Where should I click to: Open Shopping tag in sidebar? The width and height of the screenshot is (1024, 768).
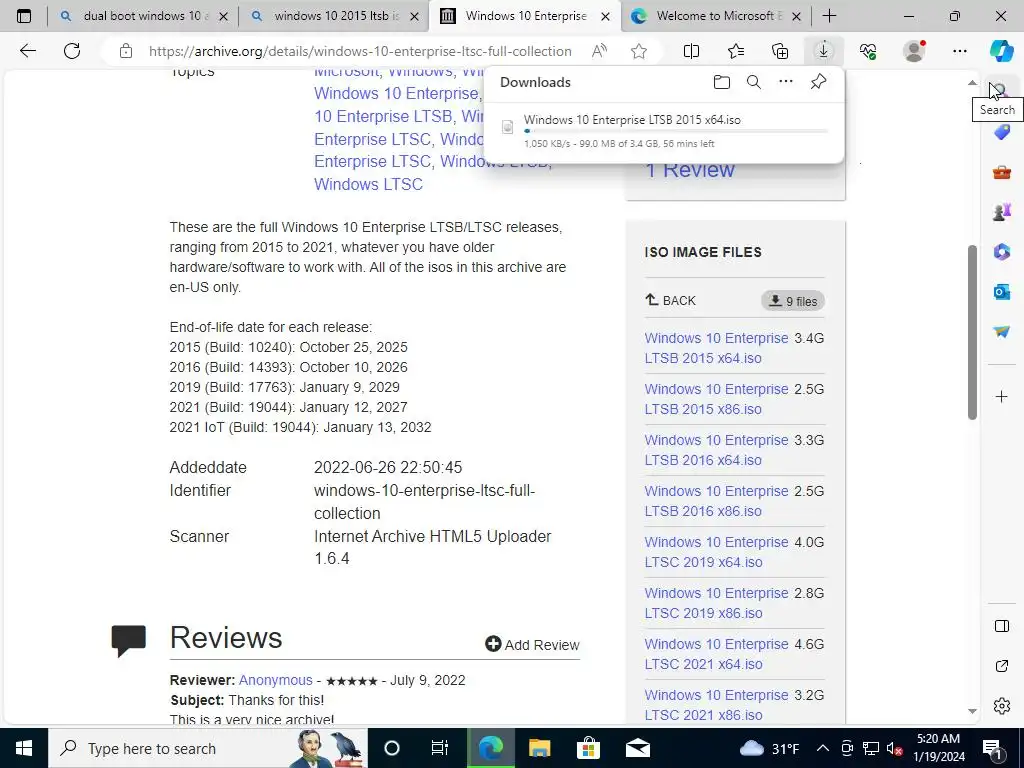point(1002,132)
